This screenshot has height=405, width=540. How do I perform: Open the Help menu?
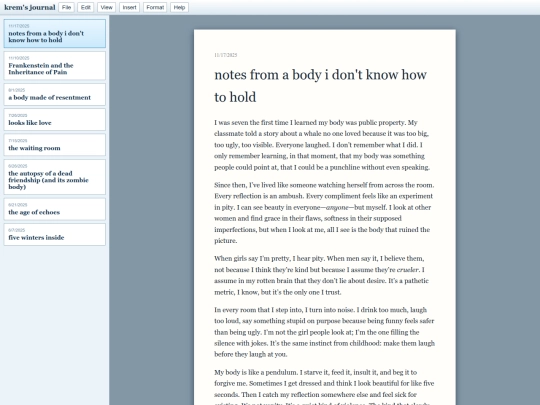(x=179, y=7)
